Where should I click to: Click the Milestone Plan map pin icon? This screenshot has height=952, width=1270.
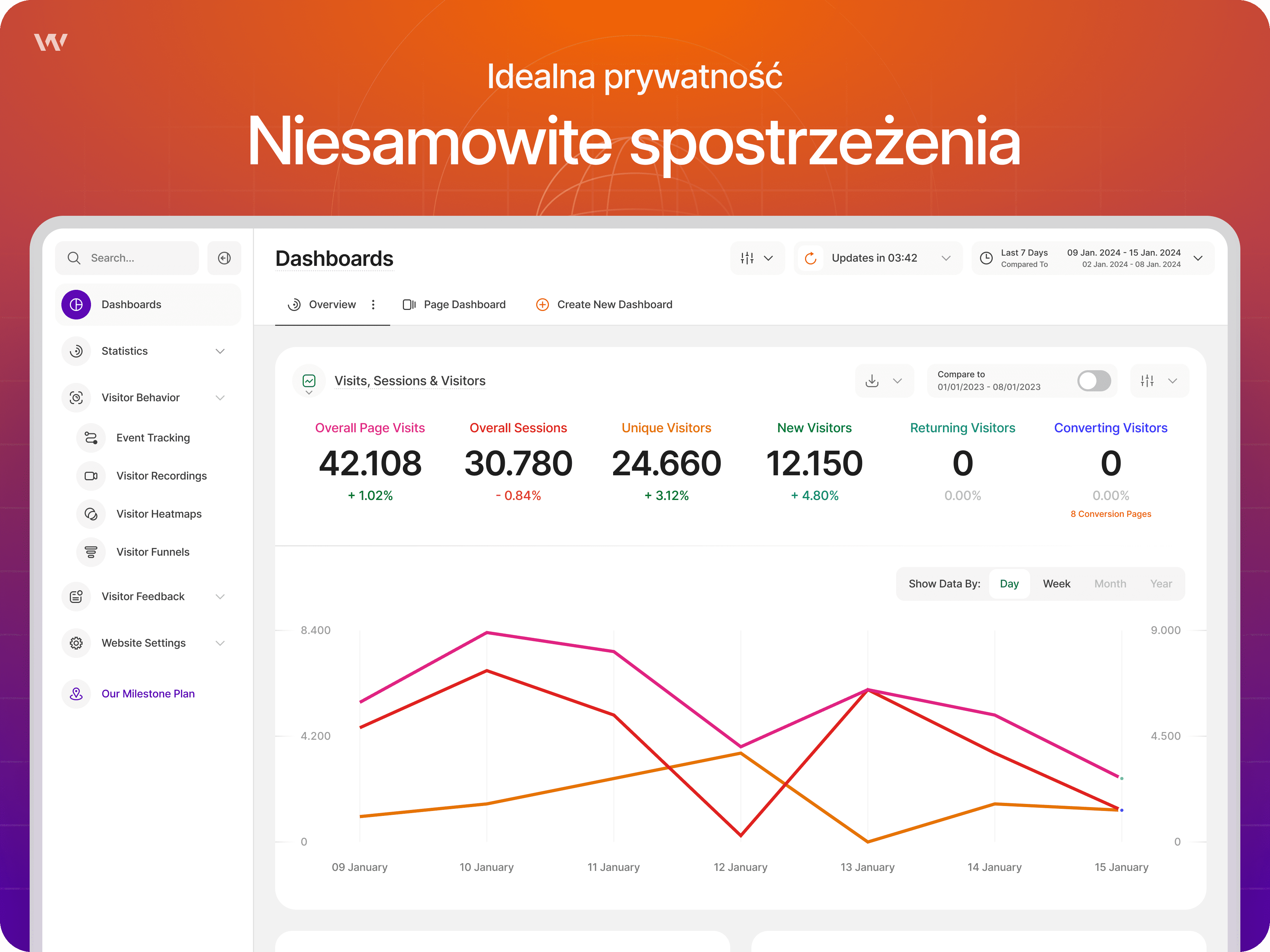[x=76, y=693]
